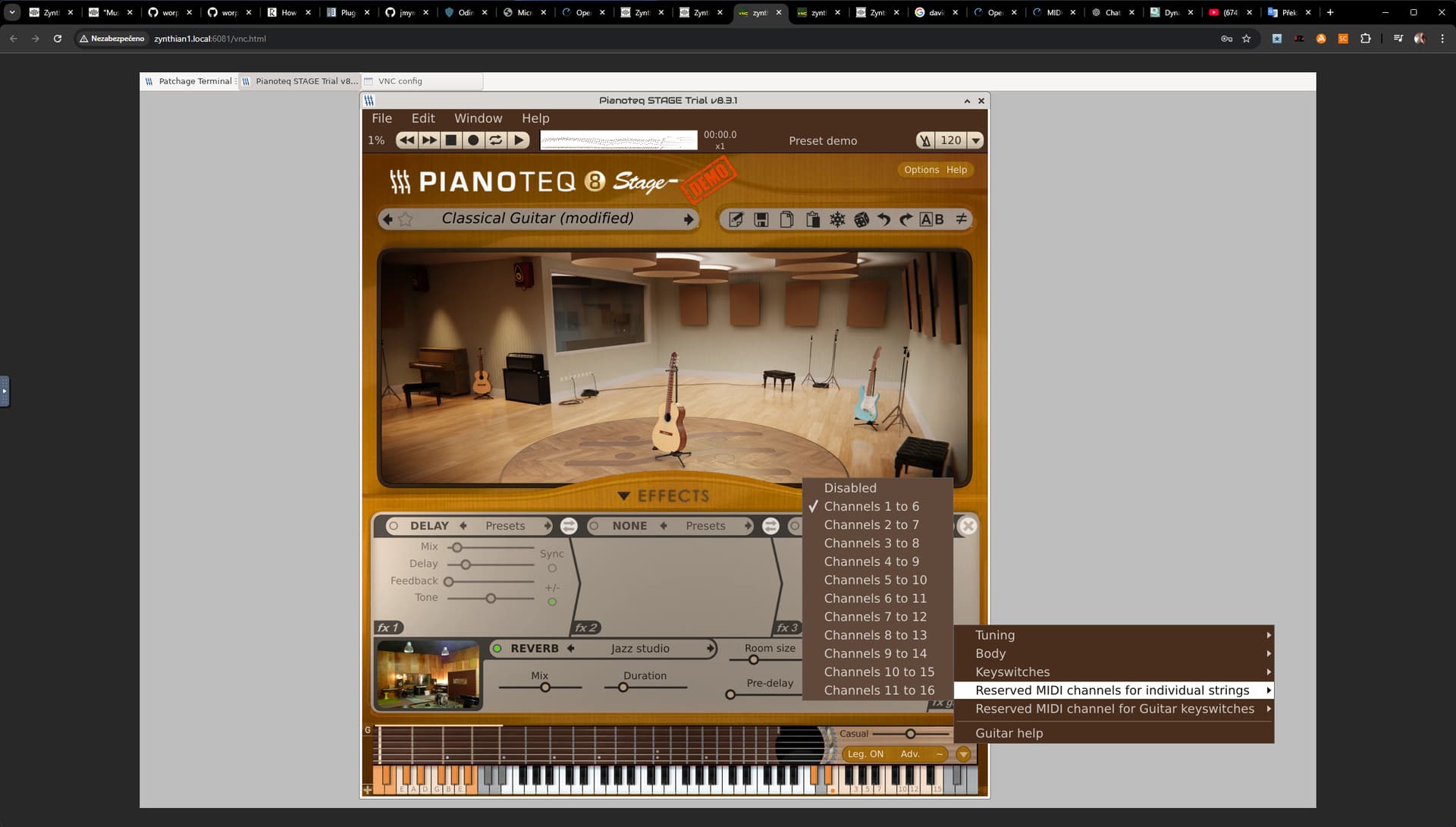Open the tempo dropdown arrow next to 120
1456x827 pixels.
pos(976,140)
